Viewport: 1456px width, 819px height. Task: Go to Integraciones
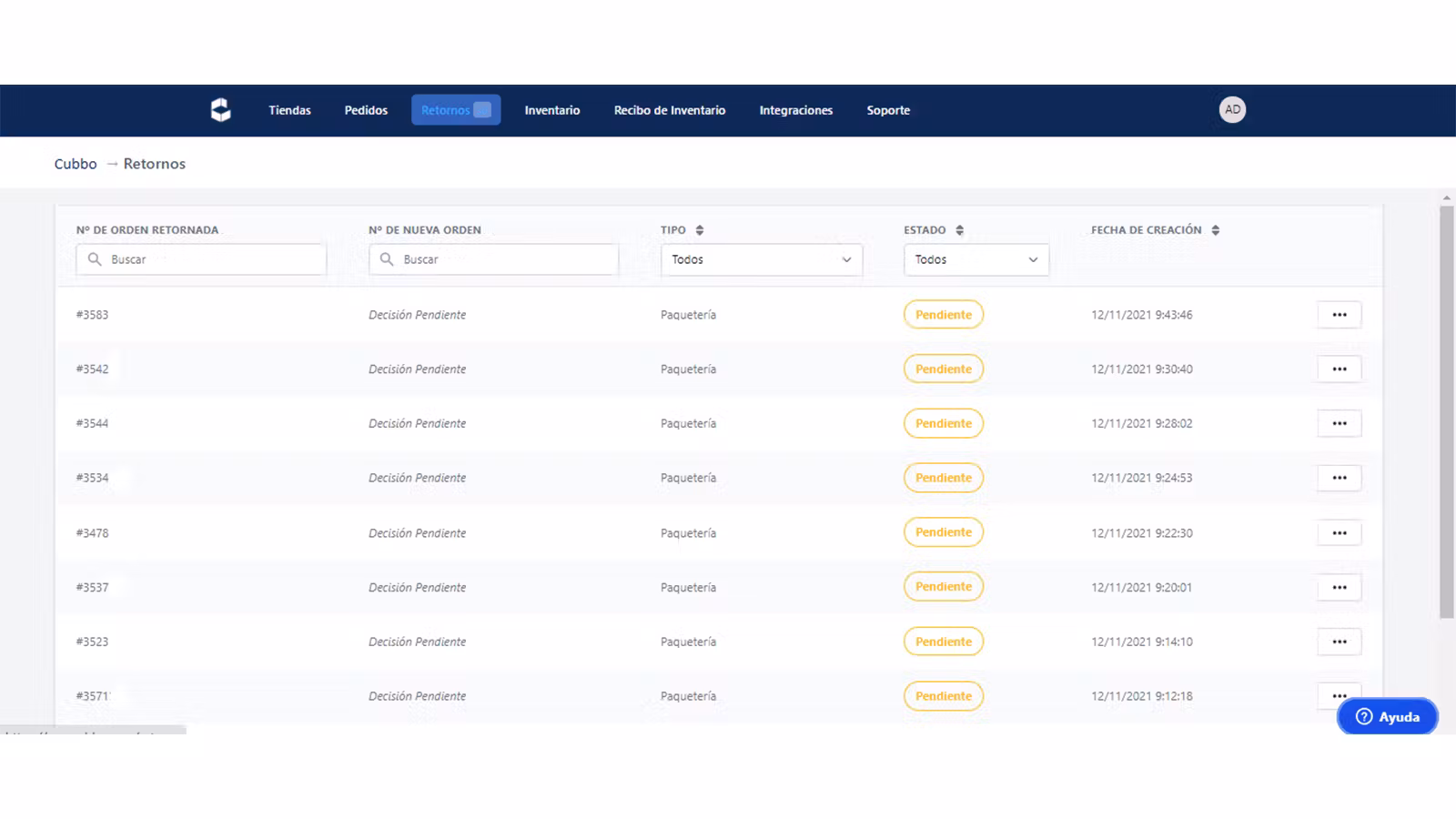pos(796,110)
